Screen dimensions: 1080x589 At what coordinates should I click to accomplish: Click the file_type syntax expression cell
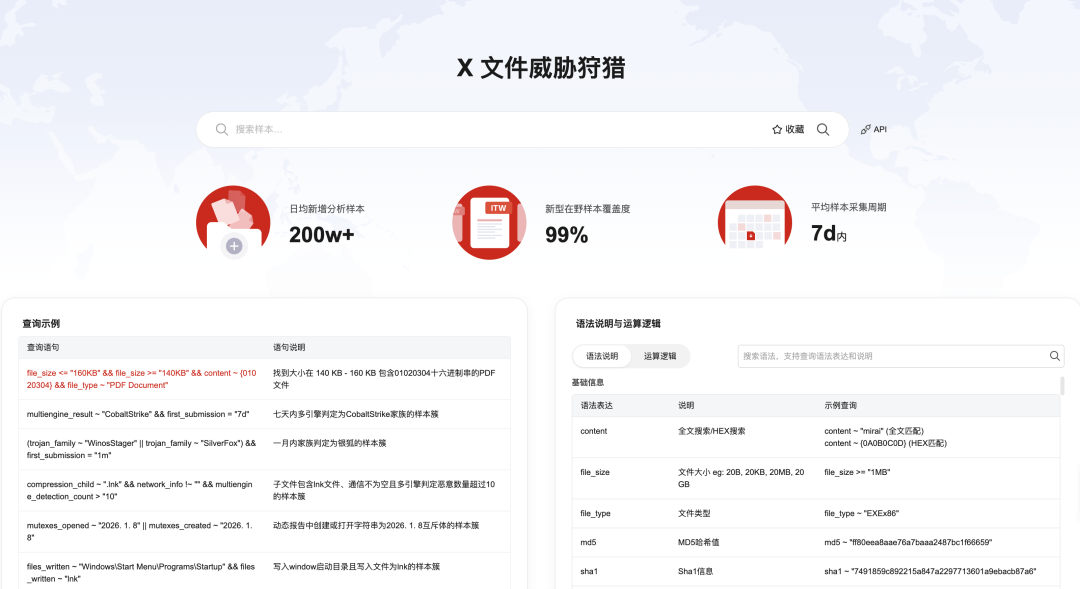click(x=596, y=513)
